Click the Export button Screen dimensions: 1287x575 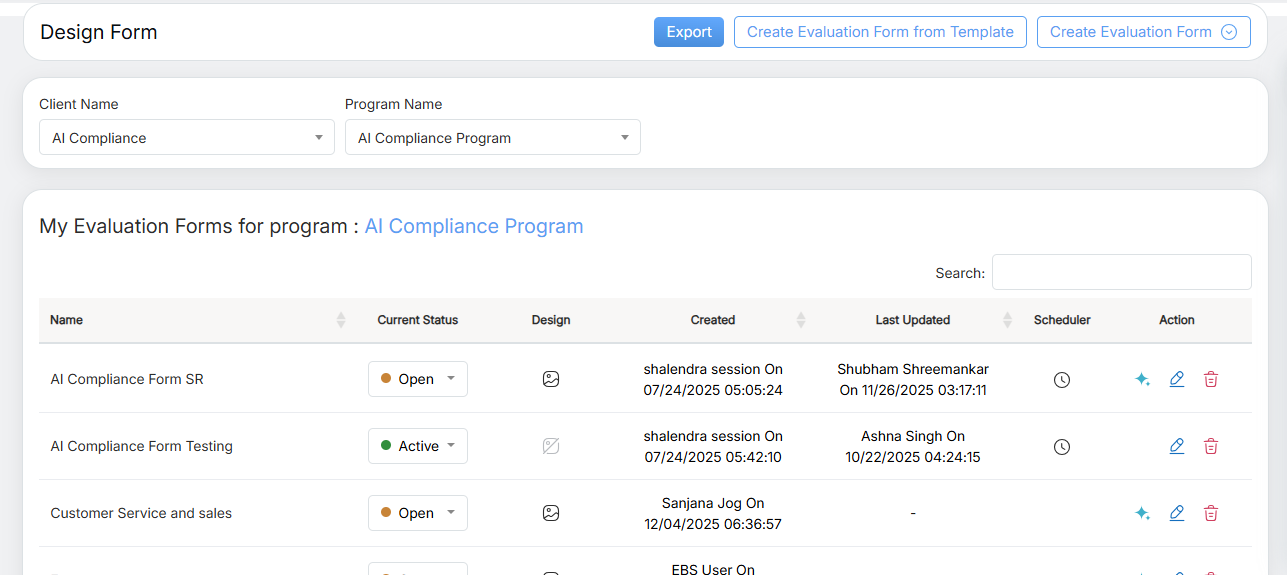point(689,32)
